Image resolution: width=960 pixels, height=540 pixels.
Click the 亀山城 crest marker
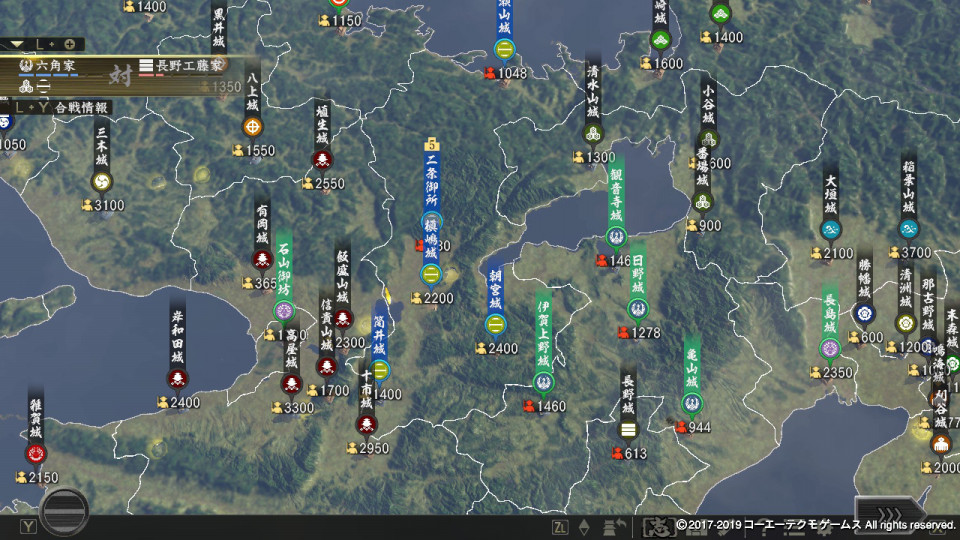click(692, 403)
